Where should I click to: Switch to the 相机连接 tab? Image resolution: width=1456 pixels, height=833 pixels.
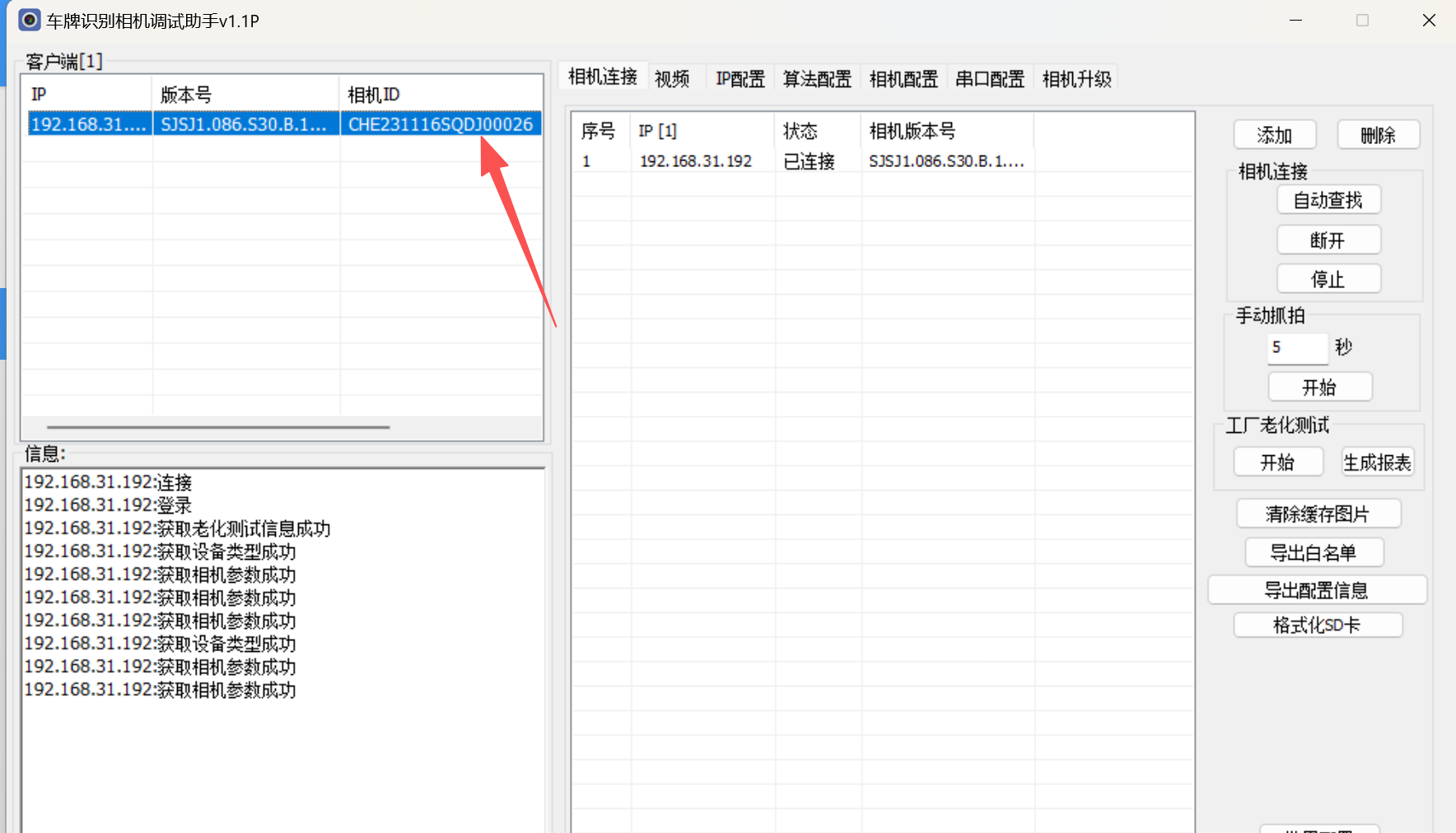click(x=603, y=77)
